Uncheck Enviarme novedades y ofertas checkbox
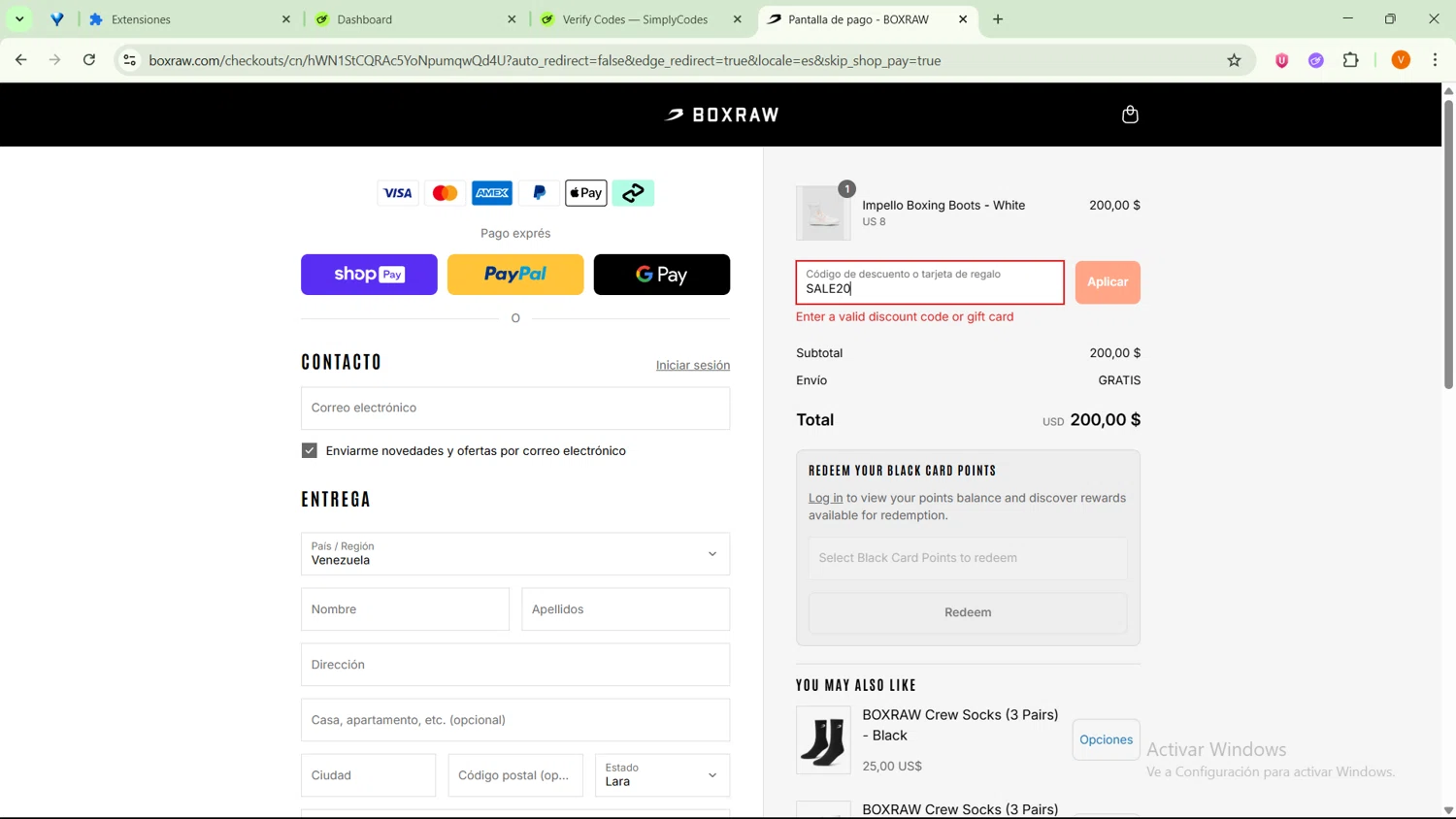Image resolution: width=1456 pixels, height=819 pixels. tap(310, 450)
